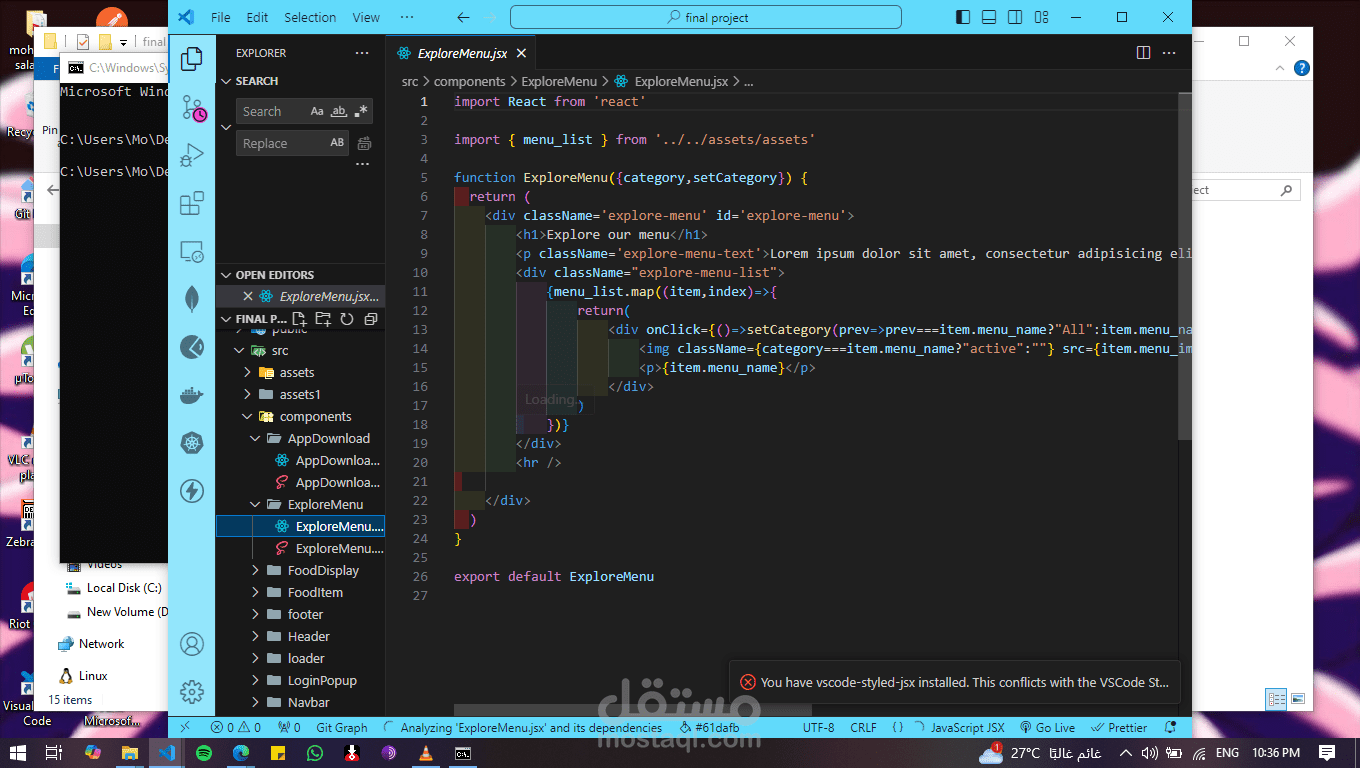Toggle Match Case in the Search box
Viewport: 1360px width, 768px height.
click(317, 112)
